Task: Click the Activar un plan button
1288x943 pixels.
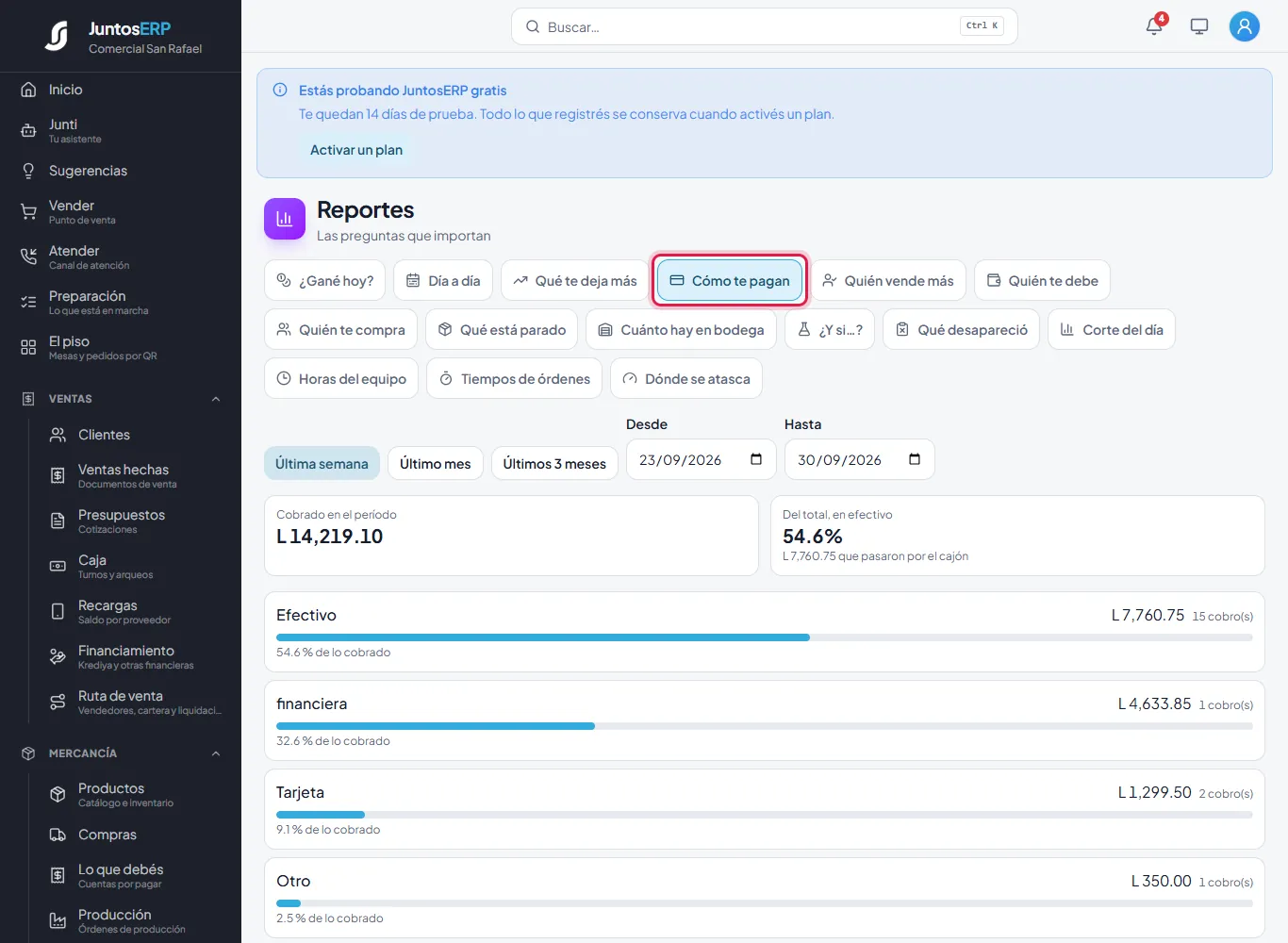Action: point(356,150)
